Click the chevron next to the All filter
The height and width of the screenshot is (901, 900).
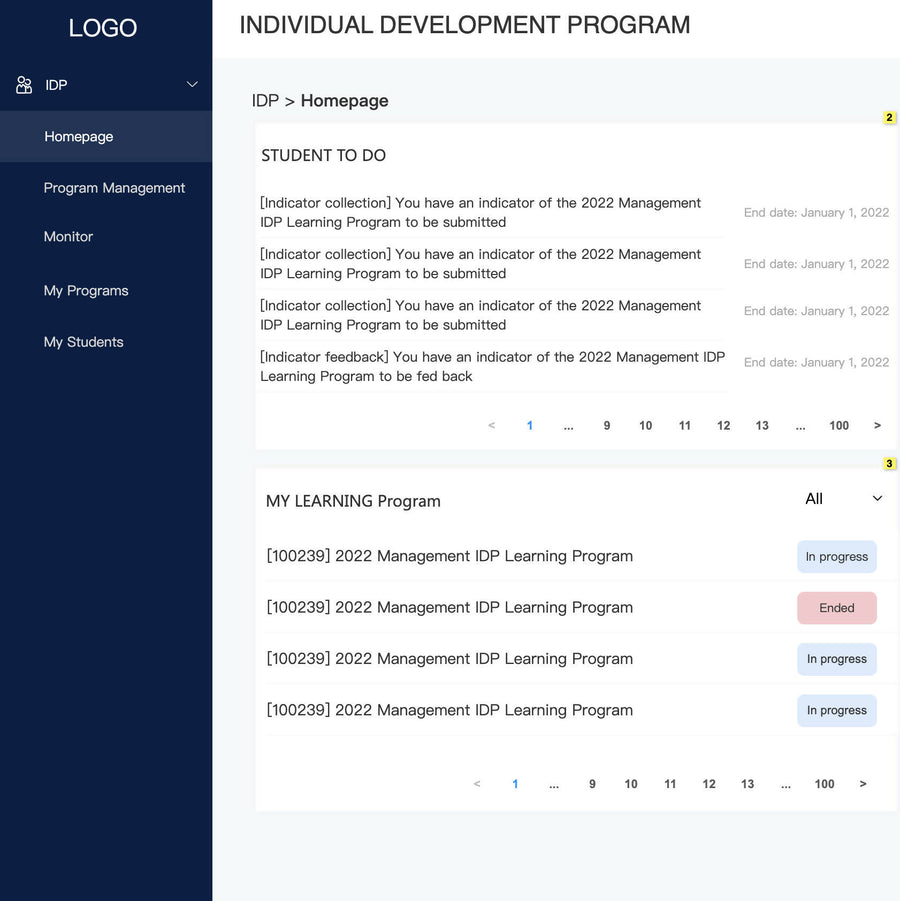877,498
